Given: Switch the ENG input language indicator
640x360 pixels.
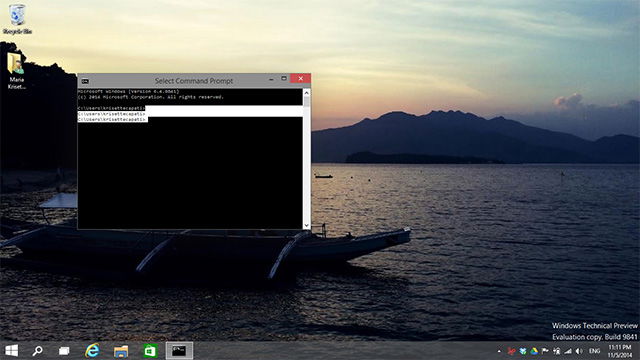Looking at the screenshot, I should point(594,351).
